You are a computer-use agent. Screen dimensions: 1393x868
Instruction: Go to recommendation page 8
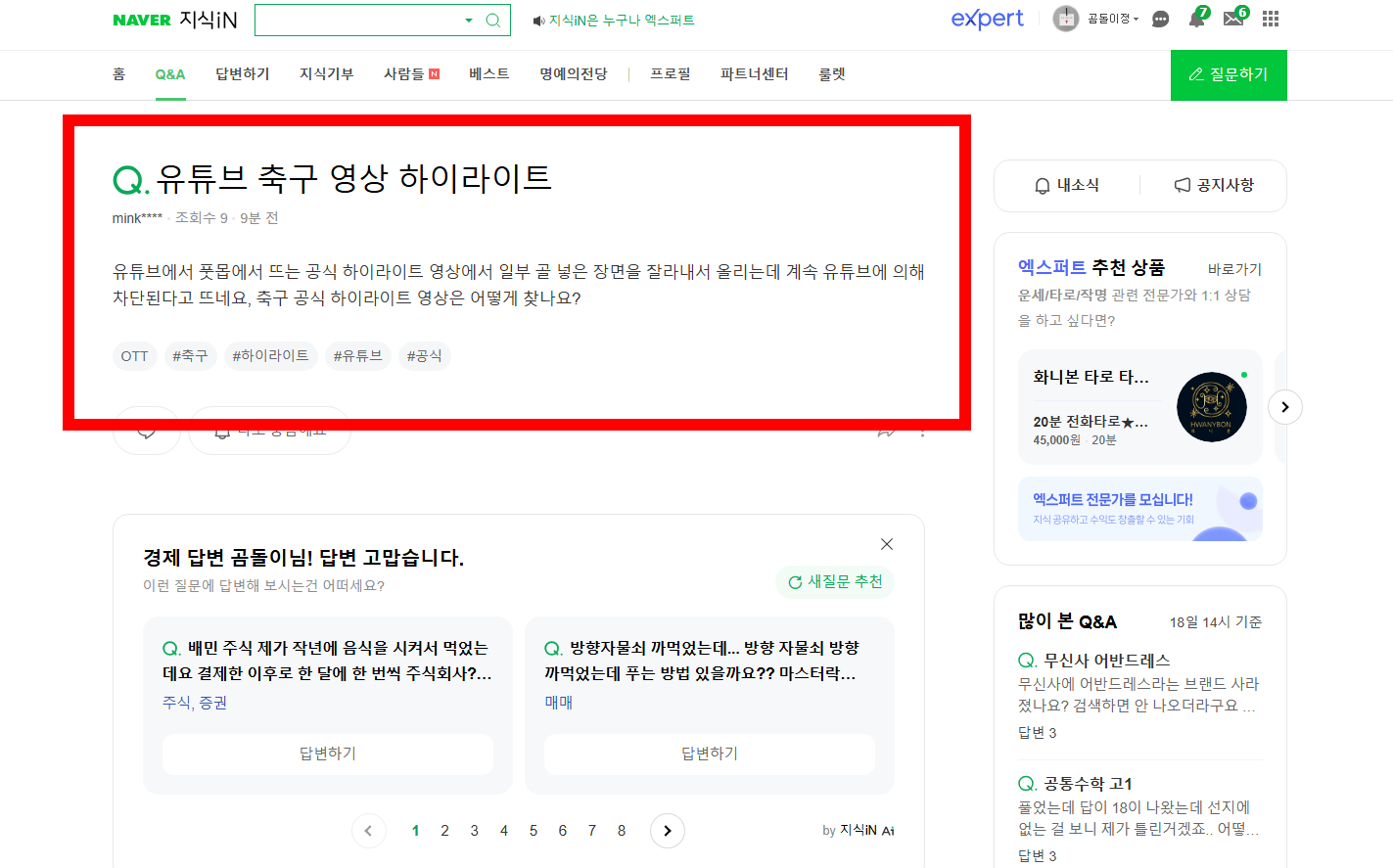[622, 831]
